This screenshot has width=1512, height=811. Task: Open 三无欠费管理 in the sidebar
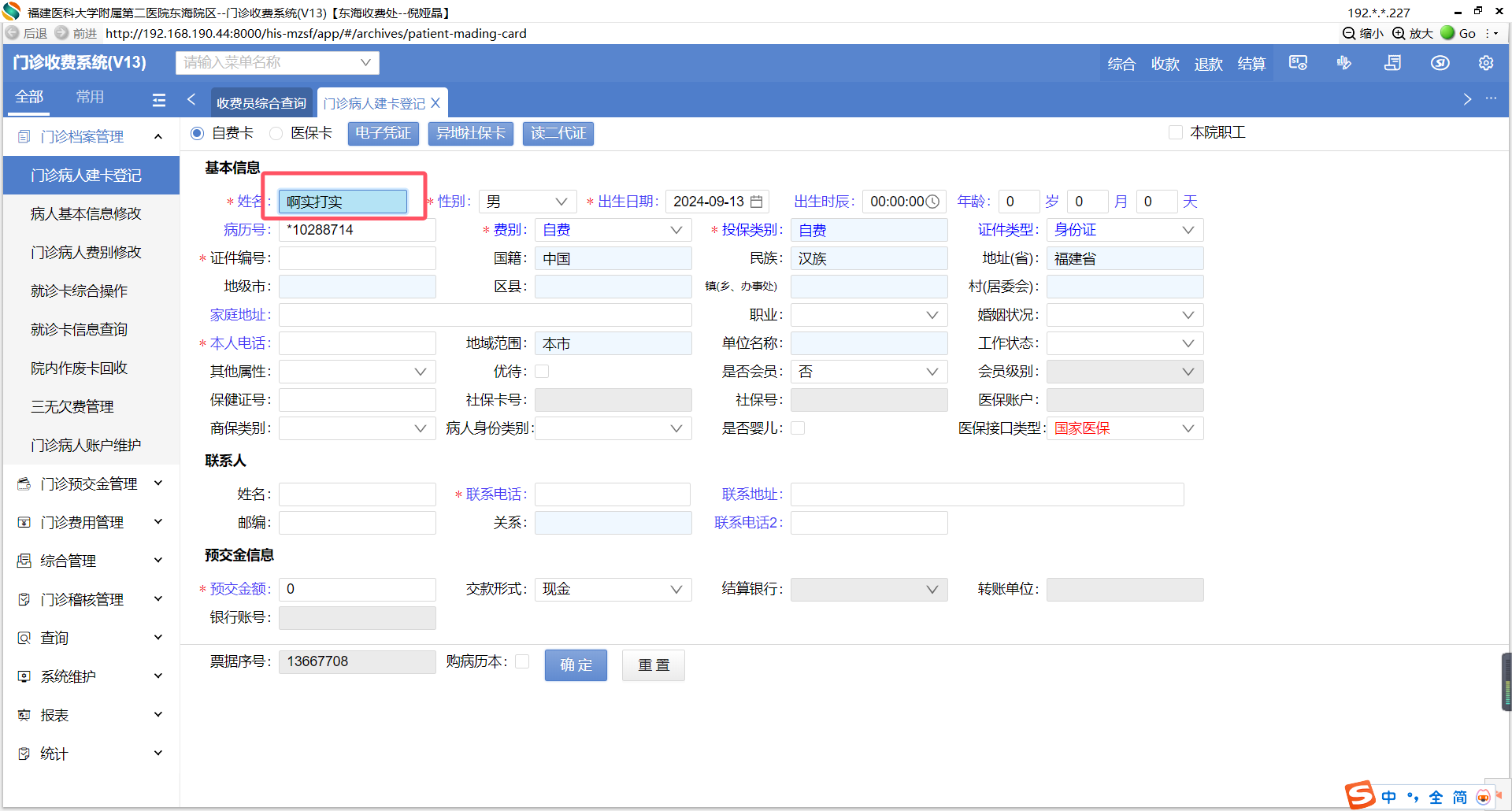[x=72, y=407]
